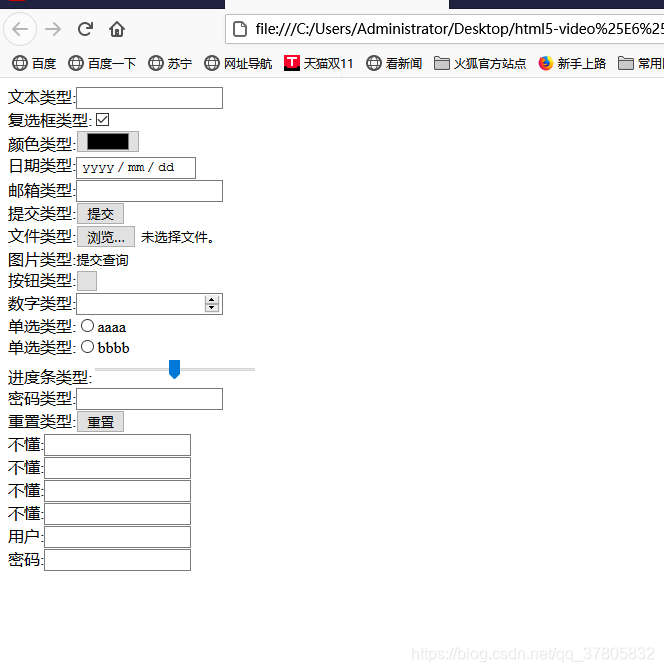664x672 pixels.
Task: Open the 新手上路 Firefox bookmark
Action: [572, 63]
